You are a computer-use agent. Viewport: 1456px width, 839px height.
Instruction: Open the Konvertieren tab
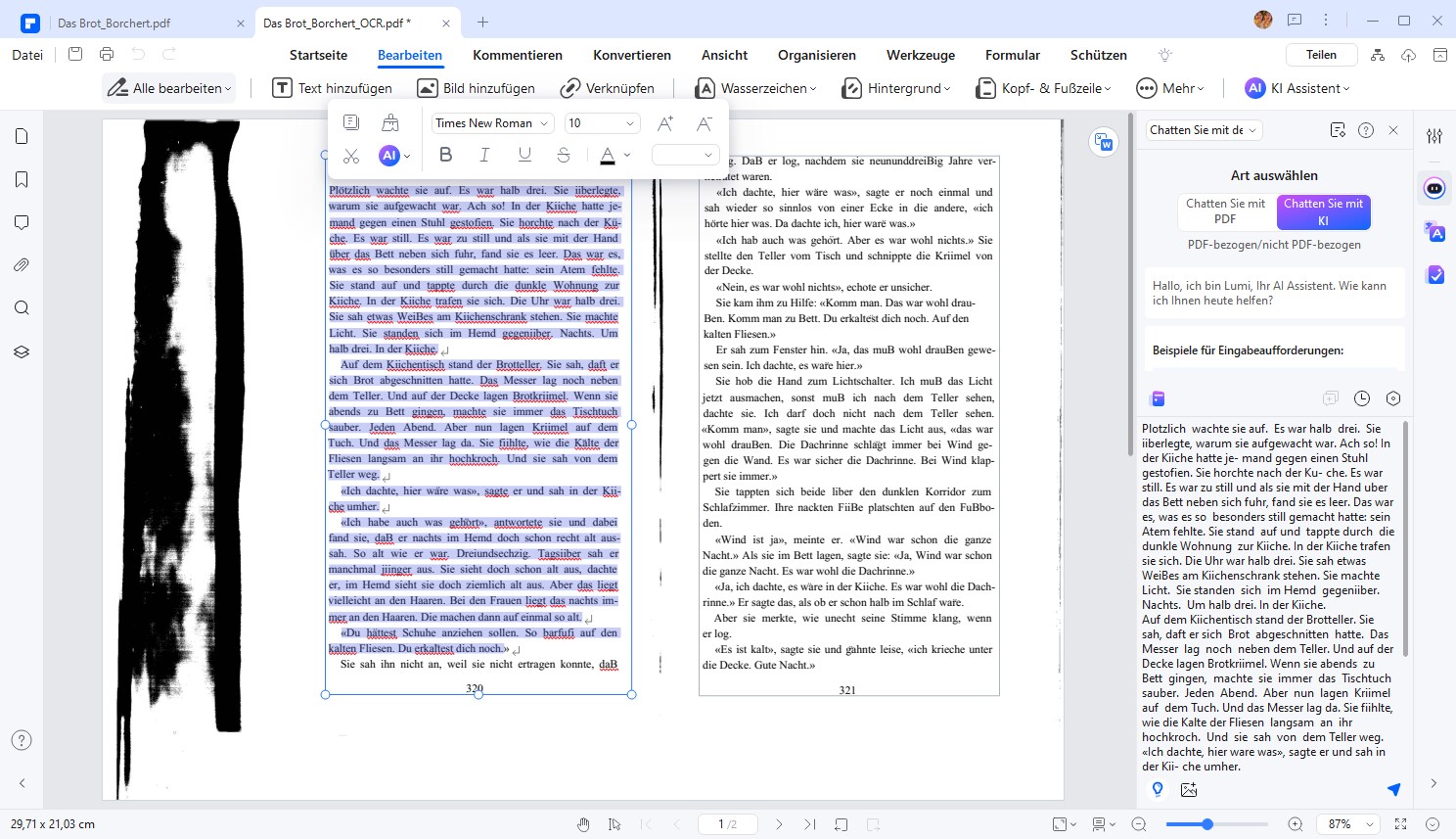click(x=632, y=55)
